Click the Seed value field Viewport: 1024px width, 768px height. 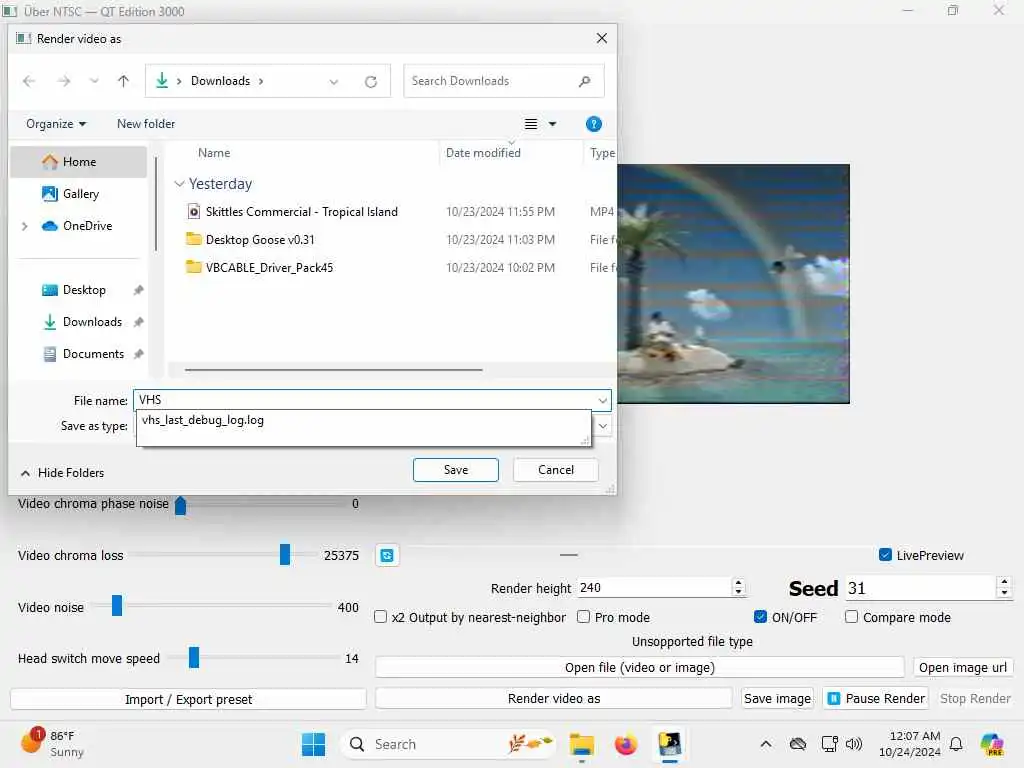[x=920, y=588]
